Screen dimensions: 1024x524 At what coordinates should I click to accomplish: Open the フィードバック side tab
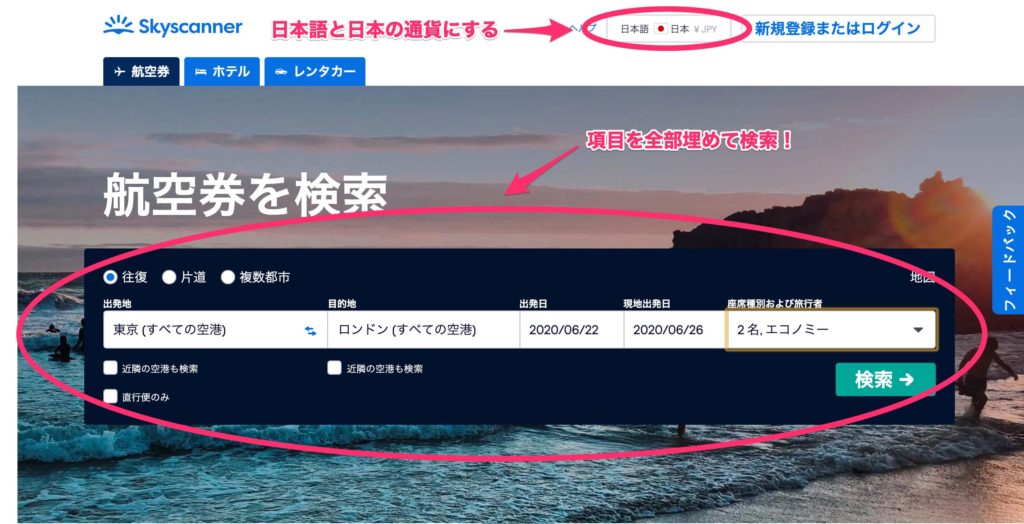[1008, 260]
